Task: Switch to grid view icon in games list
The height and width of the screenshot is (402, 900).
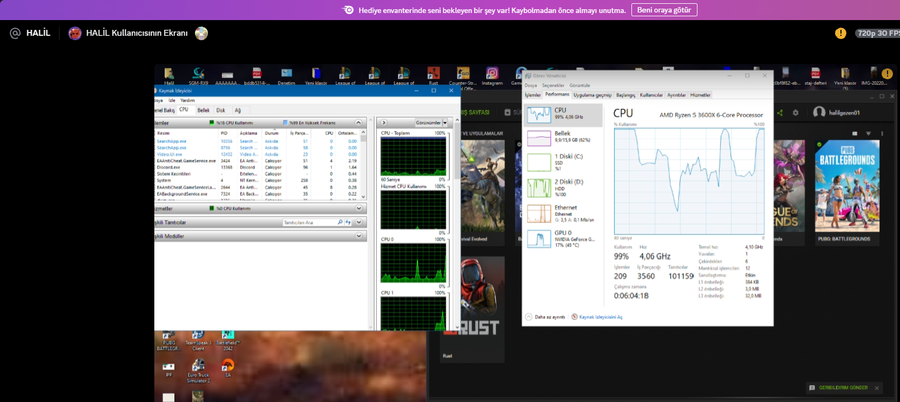Action: coord(855,133)
